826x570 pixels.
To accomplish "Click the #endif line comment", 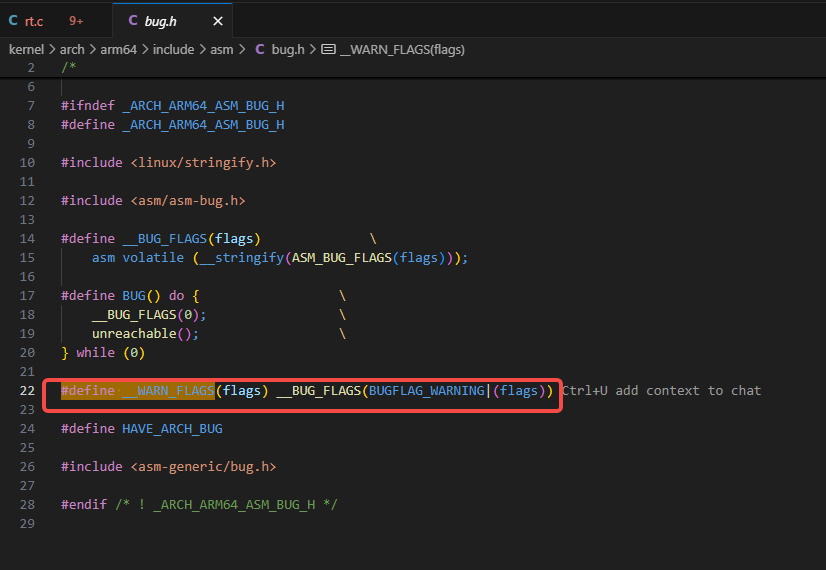I will pyautogui.click(x=226, y=505).
